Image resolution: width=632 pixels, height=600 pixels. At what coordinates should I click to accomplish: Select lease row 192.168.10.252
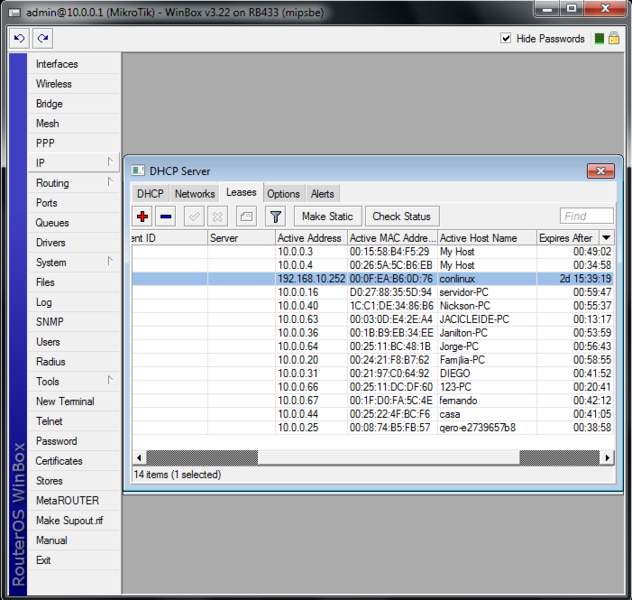tap(373, 278)
